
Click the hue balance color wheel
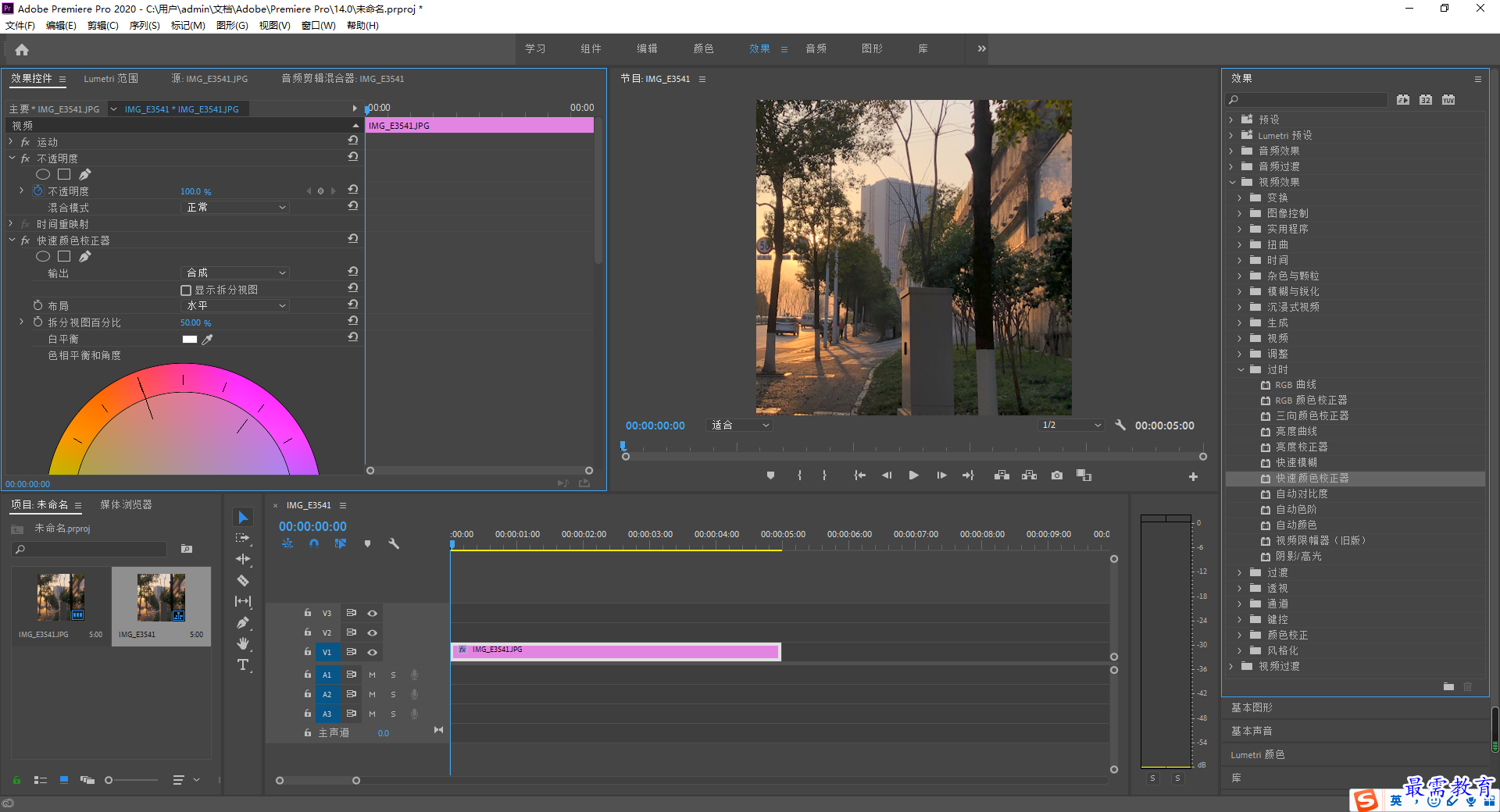(184, 418)
